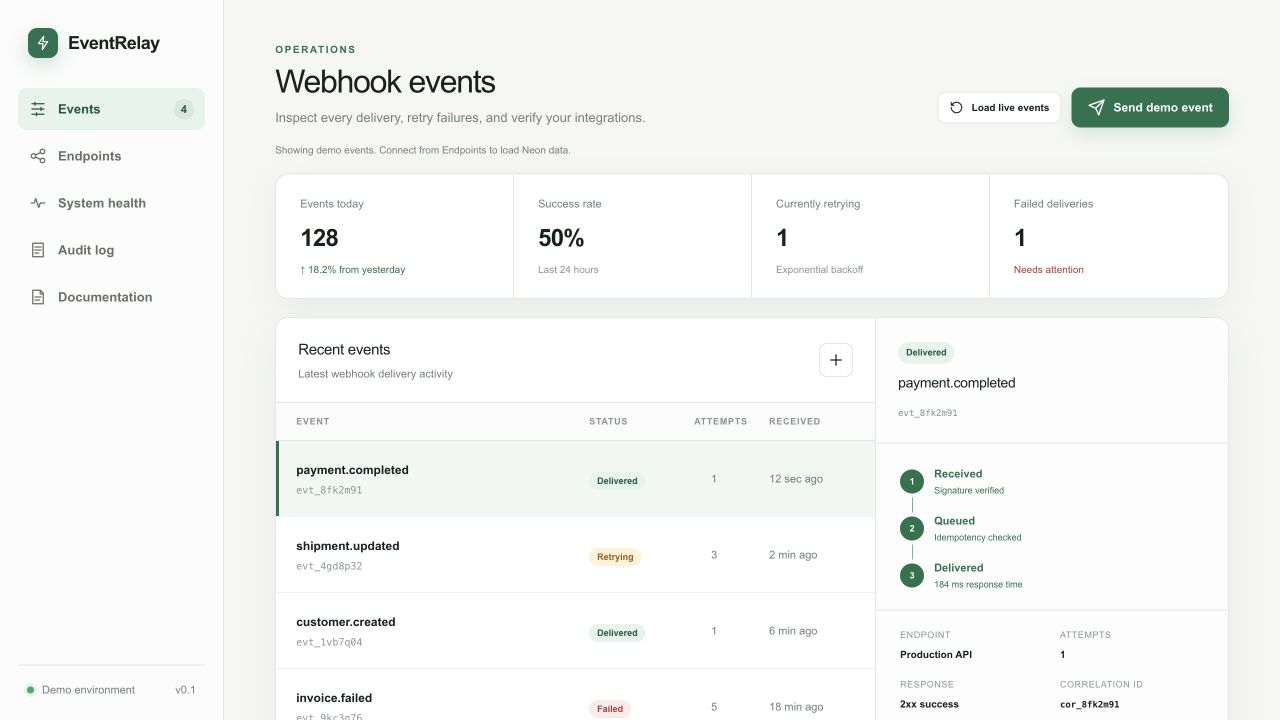1280x720 pixels.
Task: Click the Events count badge showing 4
Action: (184, 109)
